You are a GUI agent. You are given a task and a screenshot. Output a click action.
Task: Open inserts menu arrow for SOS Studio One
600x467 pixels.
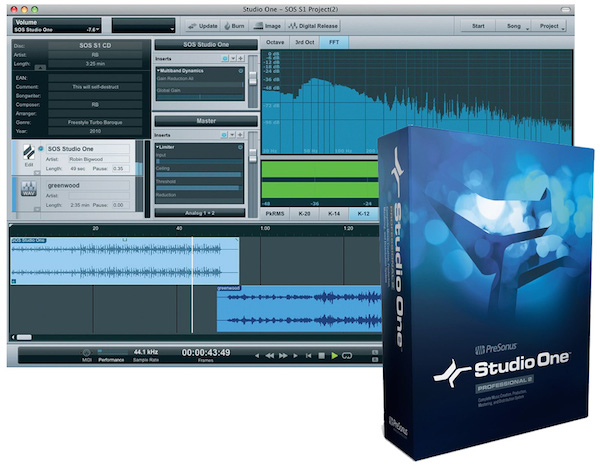[x=233, y=59]
